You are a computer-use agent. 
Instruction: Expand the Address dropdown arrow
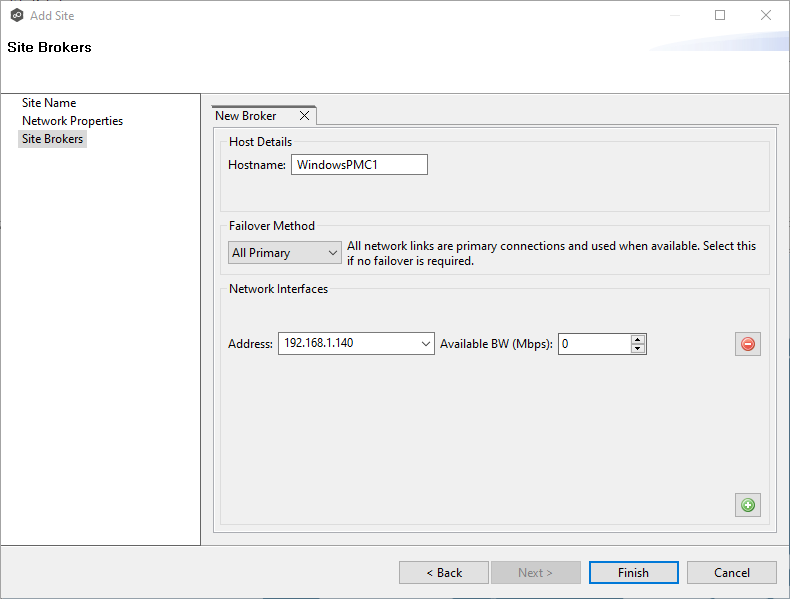click(x=425, y=344)
